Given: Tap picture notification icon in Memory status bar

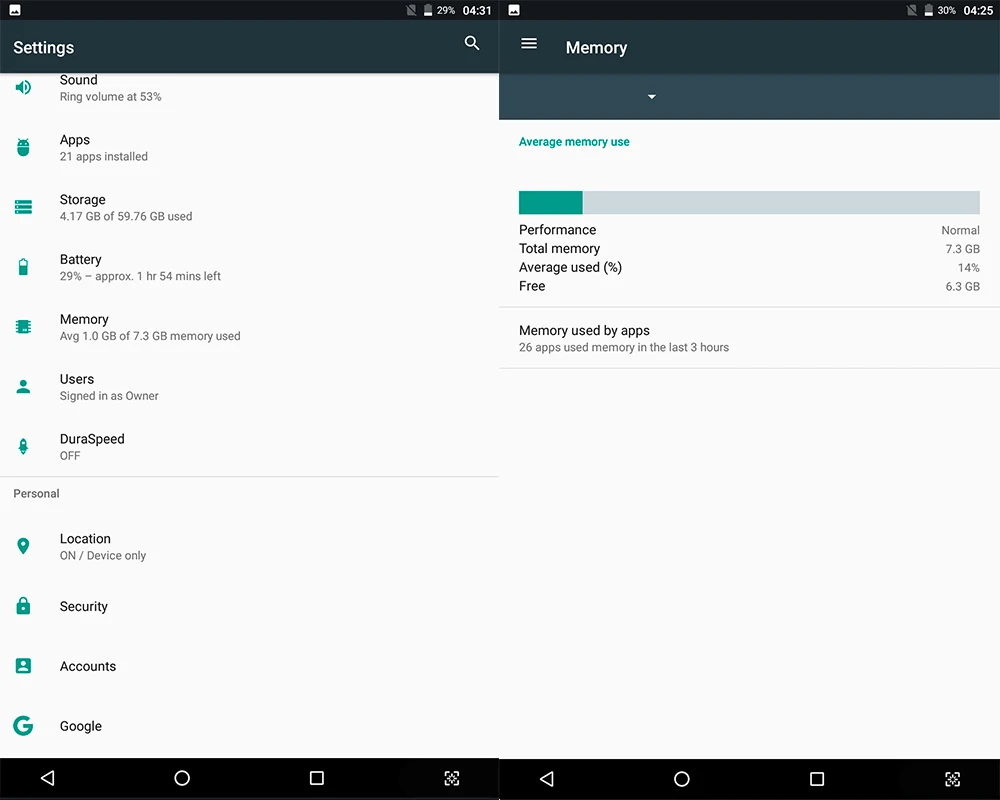Looking at the screenshot, I should coord(514,10).
